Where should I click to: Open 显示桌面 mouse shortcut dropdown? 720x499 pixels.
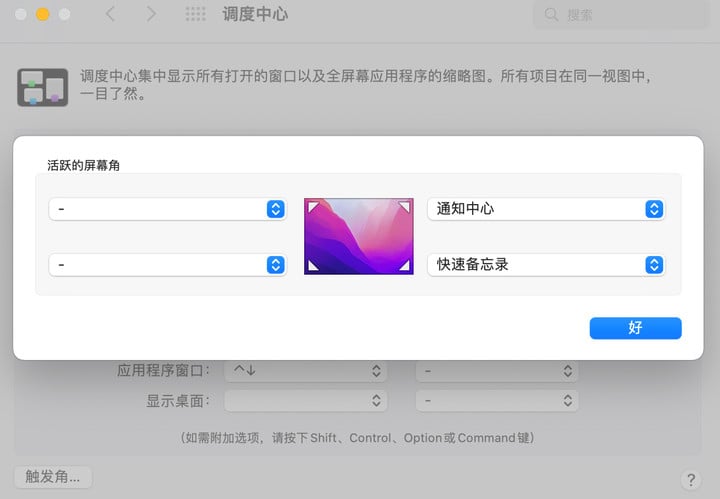[497, 401]
